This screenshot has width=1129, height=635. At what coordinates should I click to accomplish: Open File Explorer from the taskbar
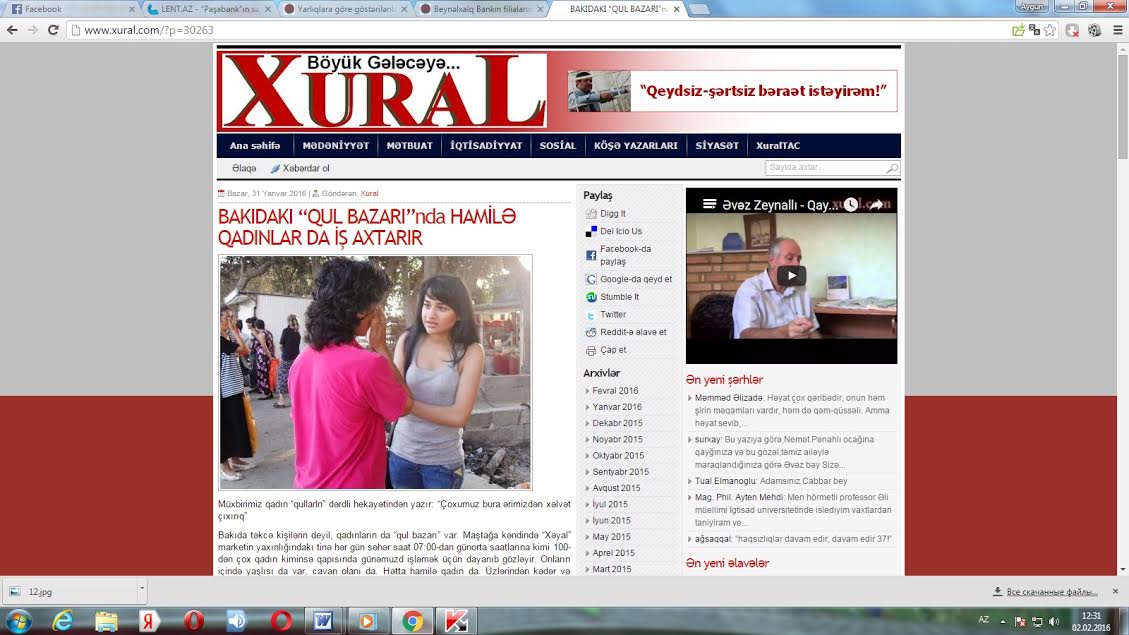106,621
